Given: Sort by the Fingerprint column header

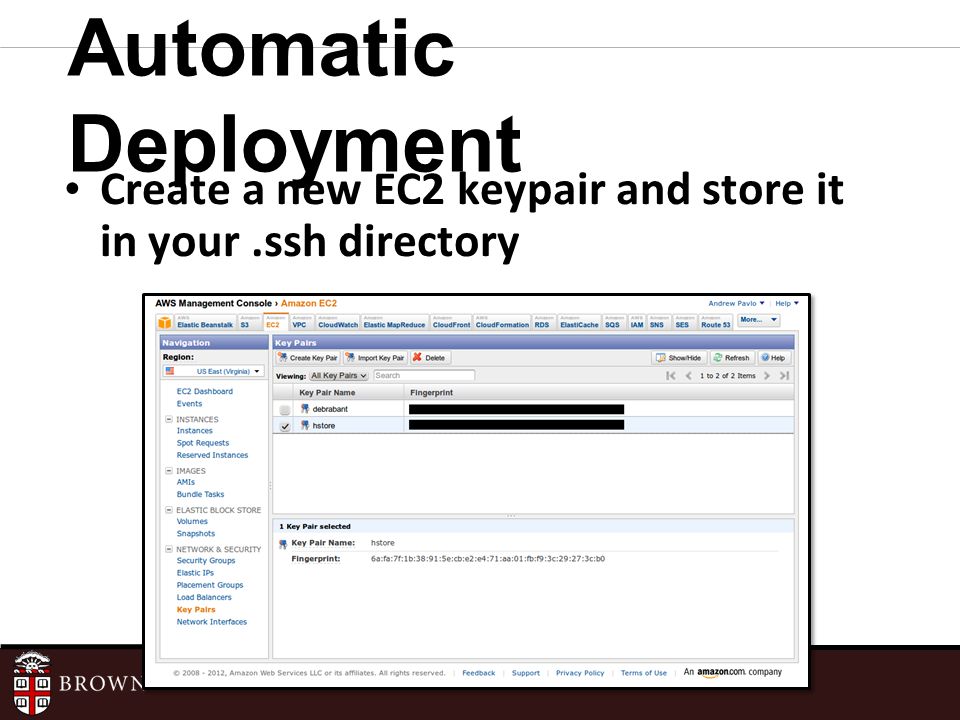Looking at the screenshot, I should pyautogui.click(x=599, y=392).
